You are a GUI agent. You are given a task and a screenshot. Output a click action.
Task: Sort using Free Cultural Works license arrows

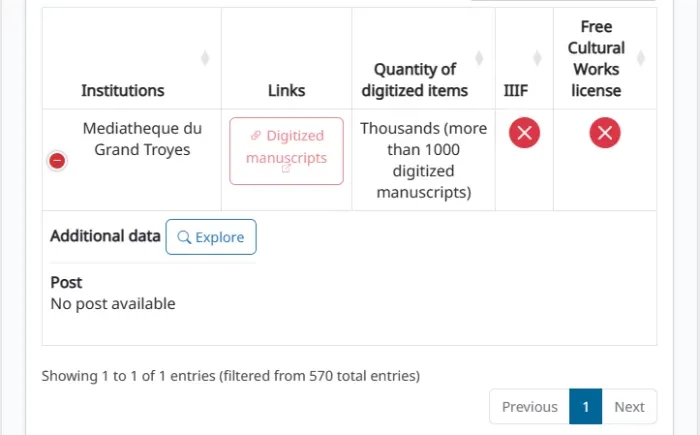click(641, 58)
